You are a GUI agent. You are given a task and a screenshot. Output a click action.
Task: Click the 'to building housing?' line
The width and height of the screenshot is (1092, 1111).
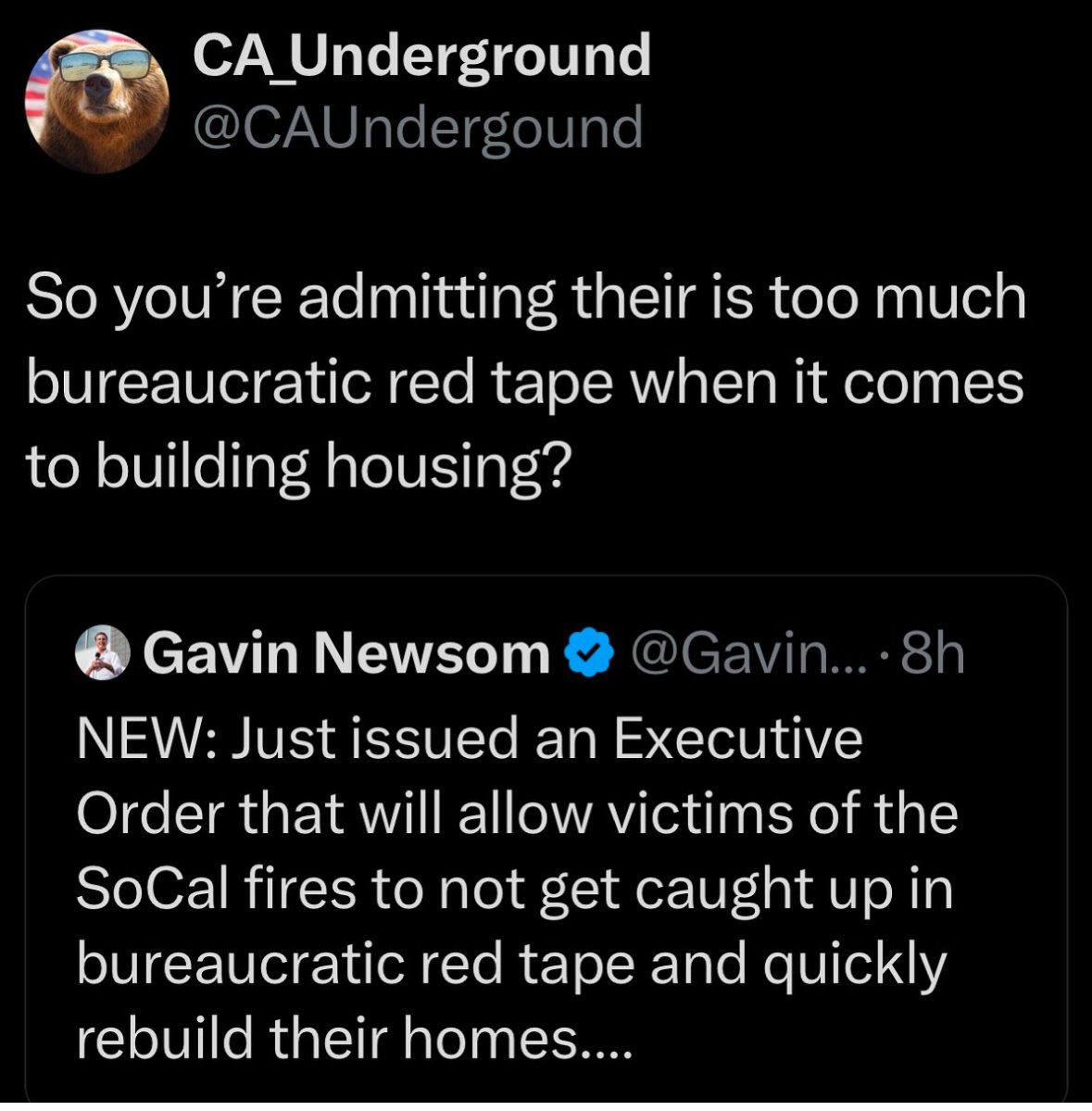[295, 465]
